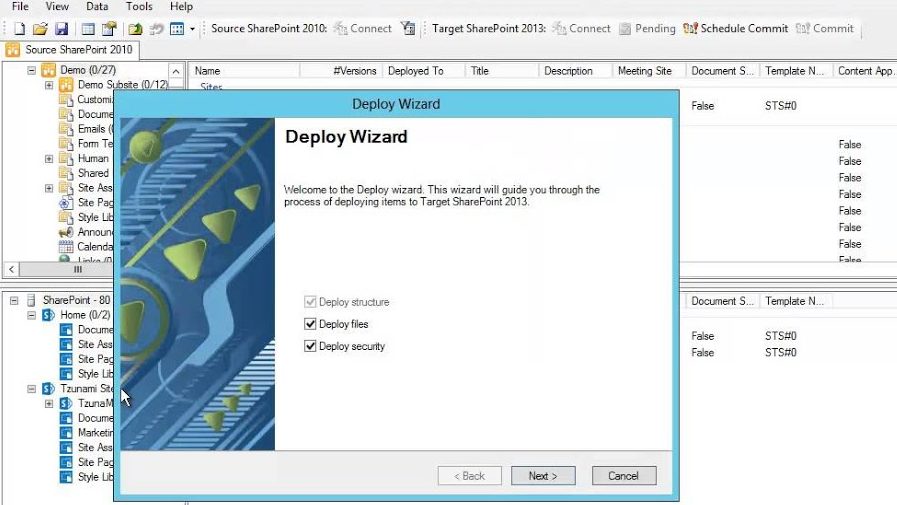Image resolution: width=897 pixels, height=505 pixels.
Task: Select the Source SharePoint 2010 tab
Action: (x=70, y=50)
